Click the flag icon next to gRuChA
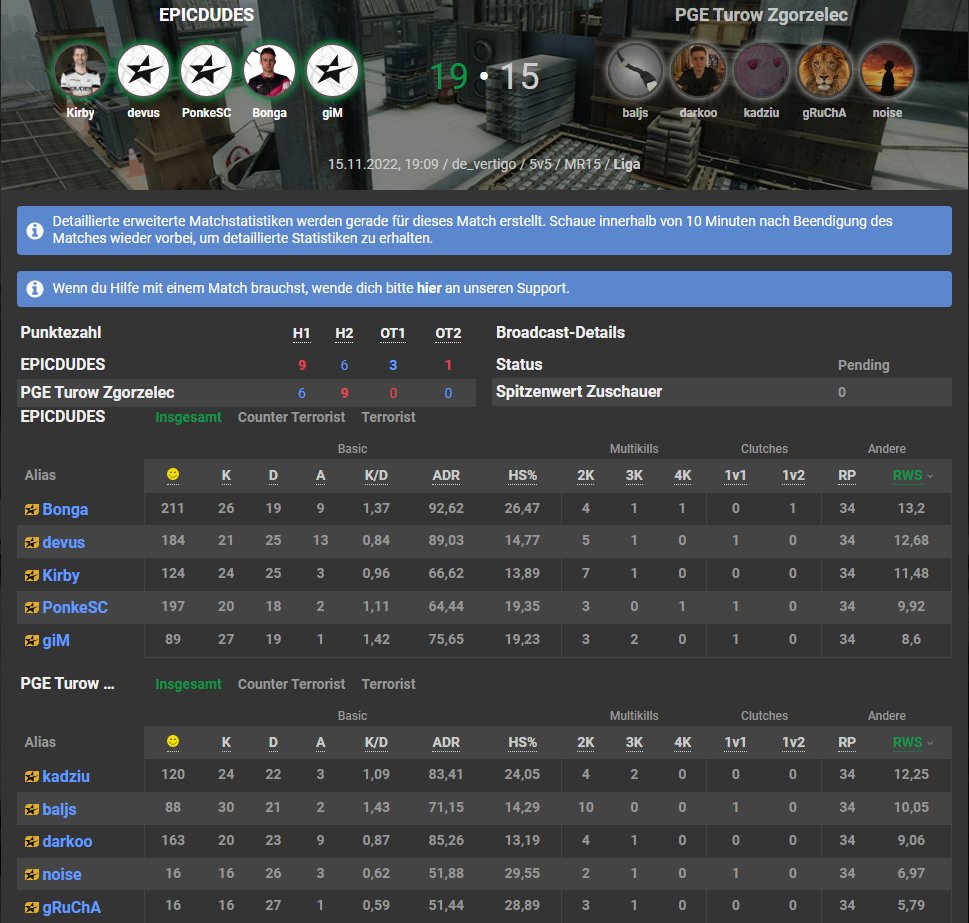The width and height of the screenshot is (969, 923). tap(32, 908)
